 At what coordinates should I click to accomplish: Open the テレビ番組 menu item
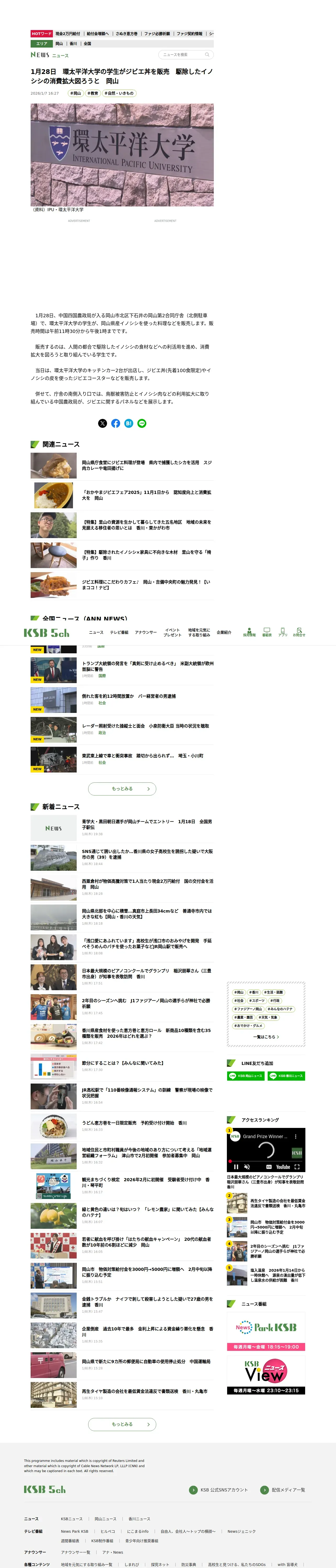click(x=119, y=632)
